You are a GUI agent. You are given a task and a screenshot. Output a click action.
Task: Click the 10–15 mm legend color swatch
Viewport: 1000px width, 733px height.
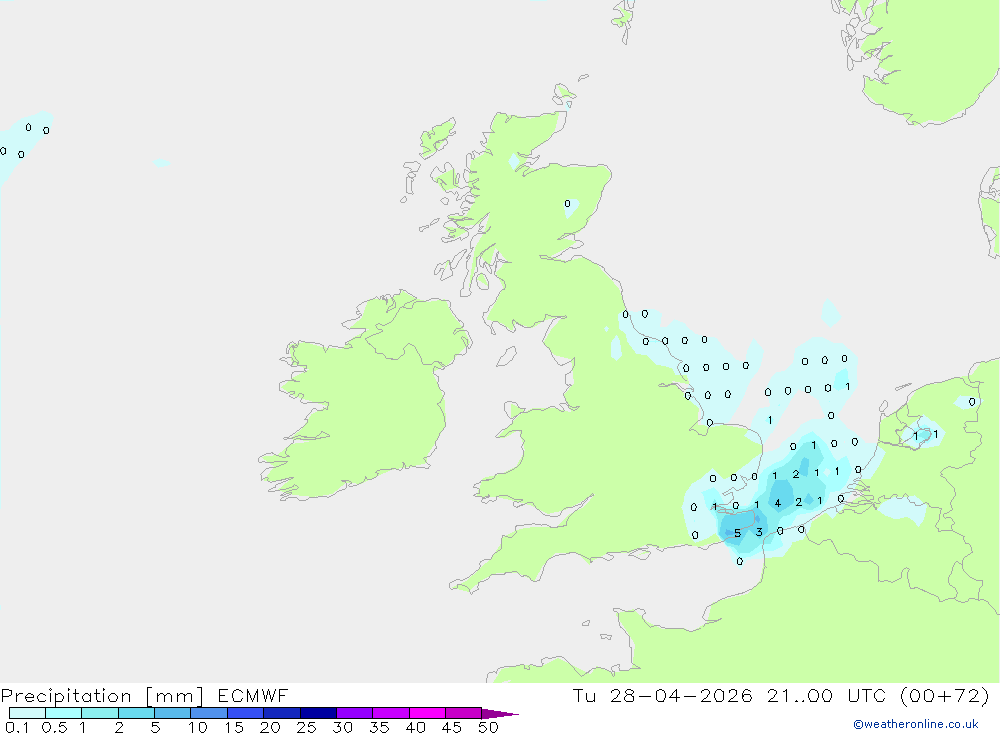(x=209, y=713)
